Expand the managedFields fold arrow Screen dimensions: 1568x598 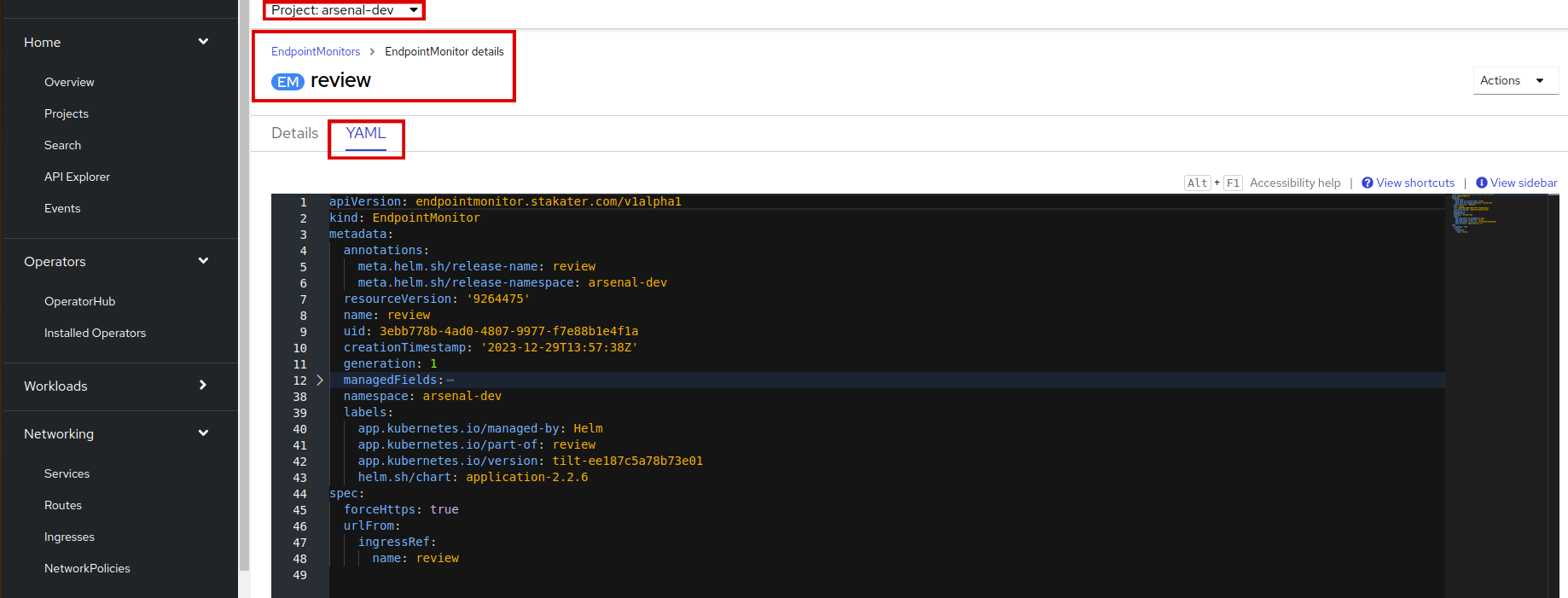[x=320, y=380]
